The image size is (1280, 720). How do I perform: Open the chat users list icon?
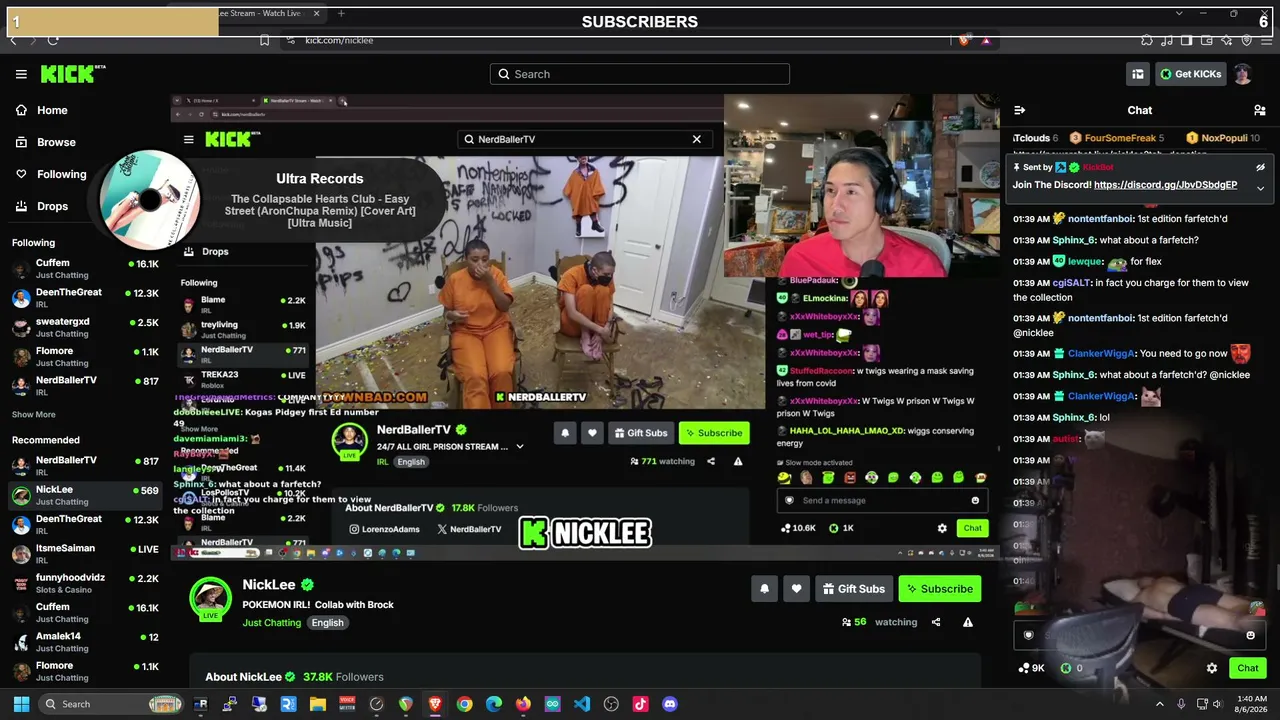(1259, 110)
